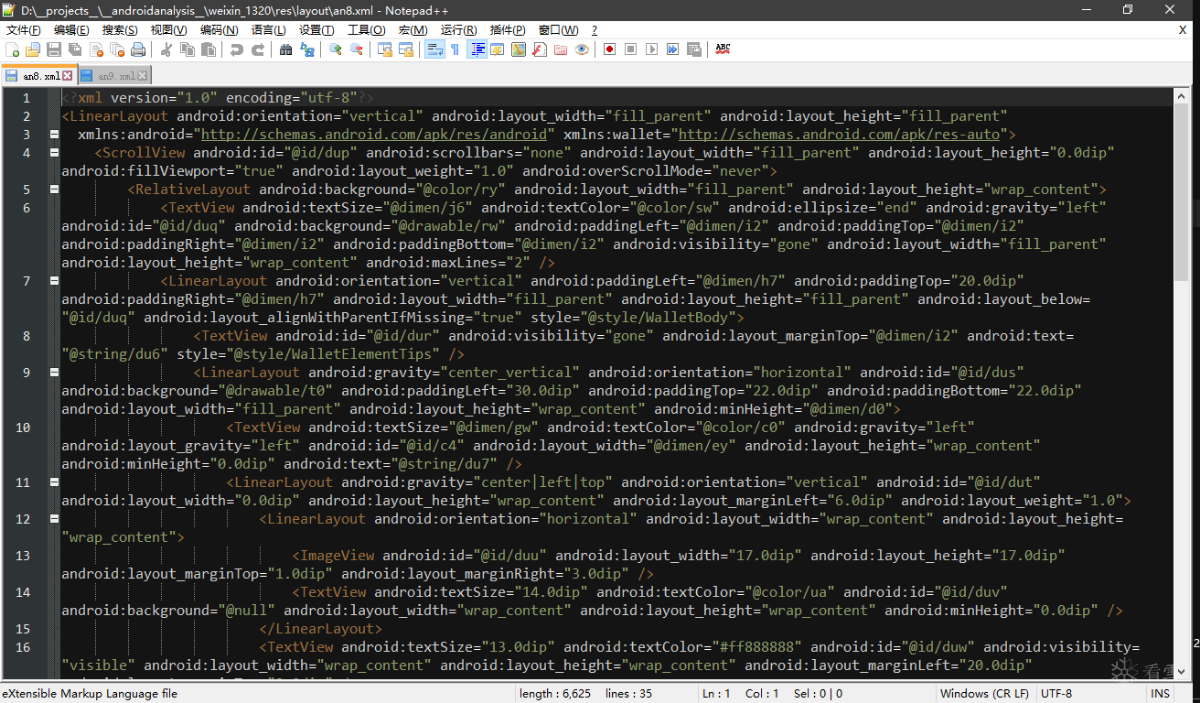Switch to the an9.xml tab
1200x703 pixels.
point(116,76)
